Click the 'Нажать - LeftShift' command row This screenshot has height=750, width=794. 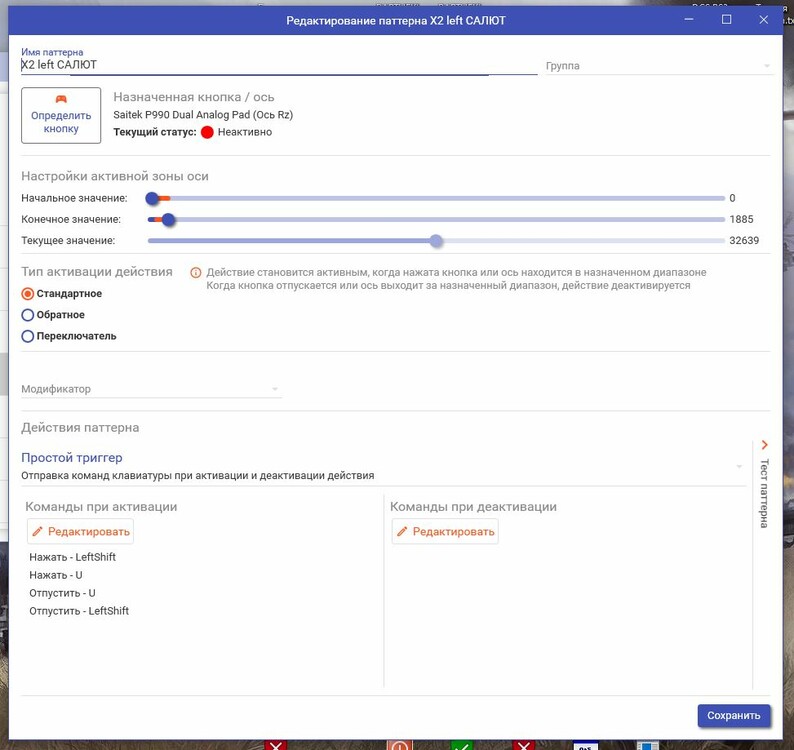(72, 557)
